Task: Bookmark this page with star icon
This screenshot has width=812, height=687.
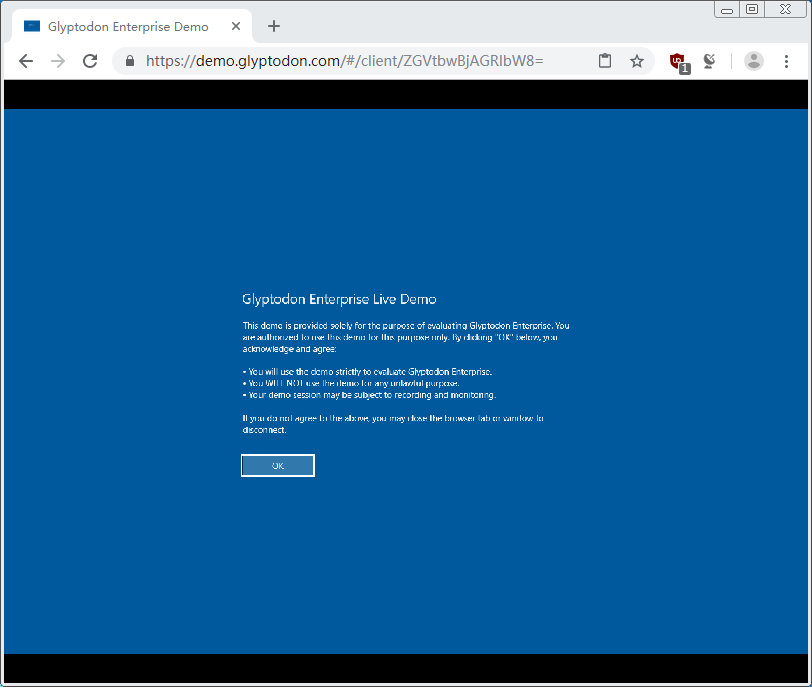Action: coord(636,61)
